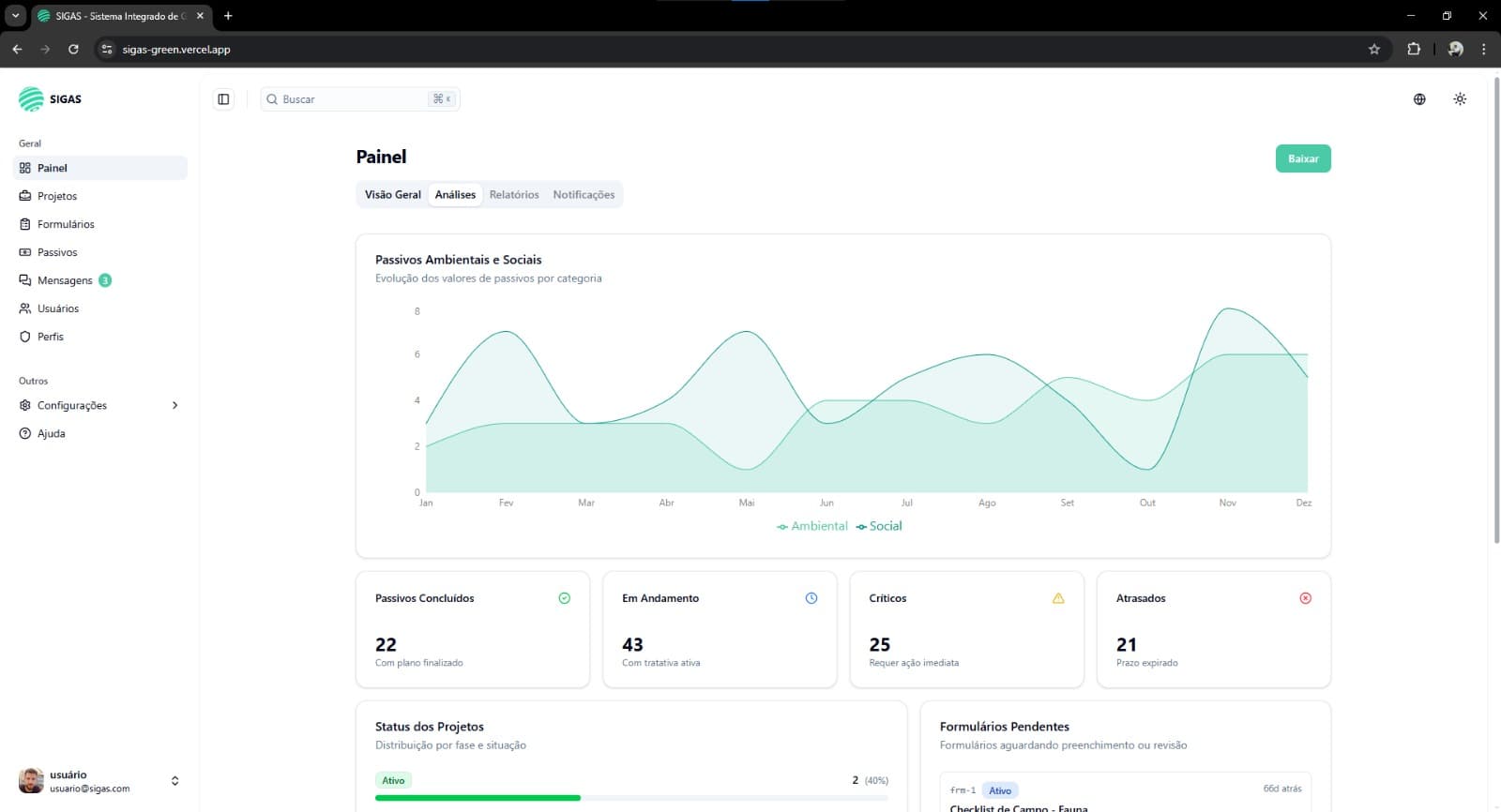Open Formulários in the sidebar
This screenshot has height=812, width=1501.
pos(66,224)
